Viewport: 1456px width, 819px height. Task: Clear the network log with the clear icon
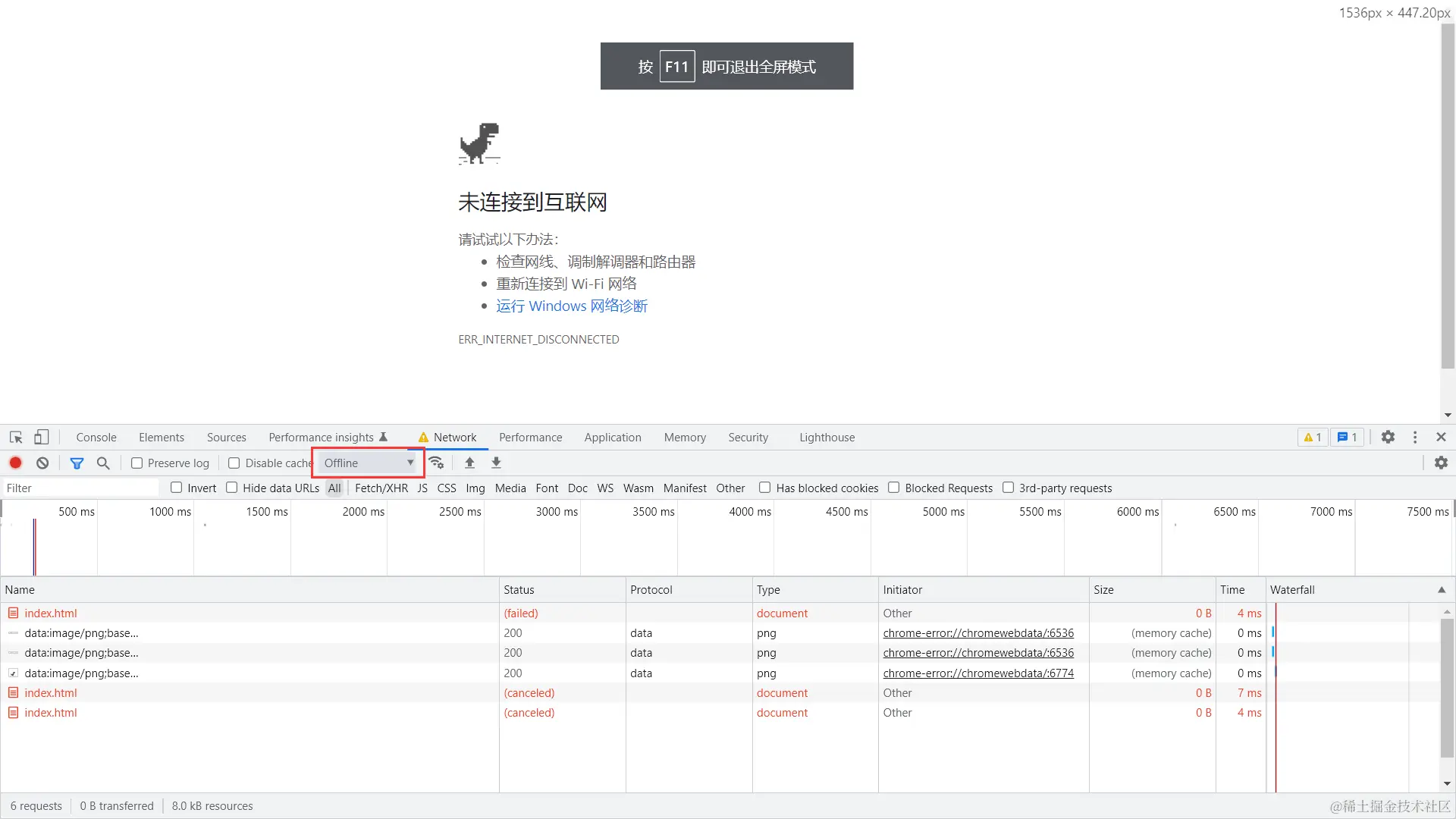[x=42, y=463]
